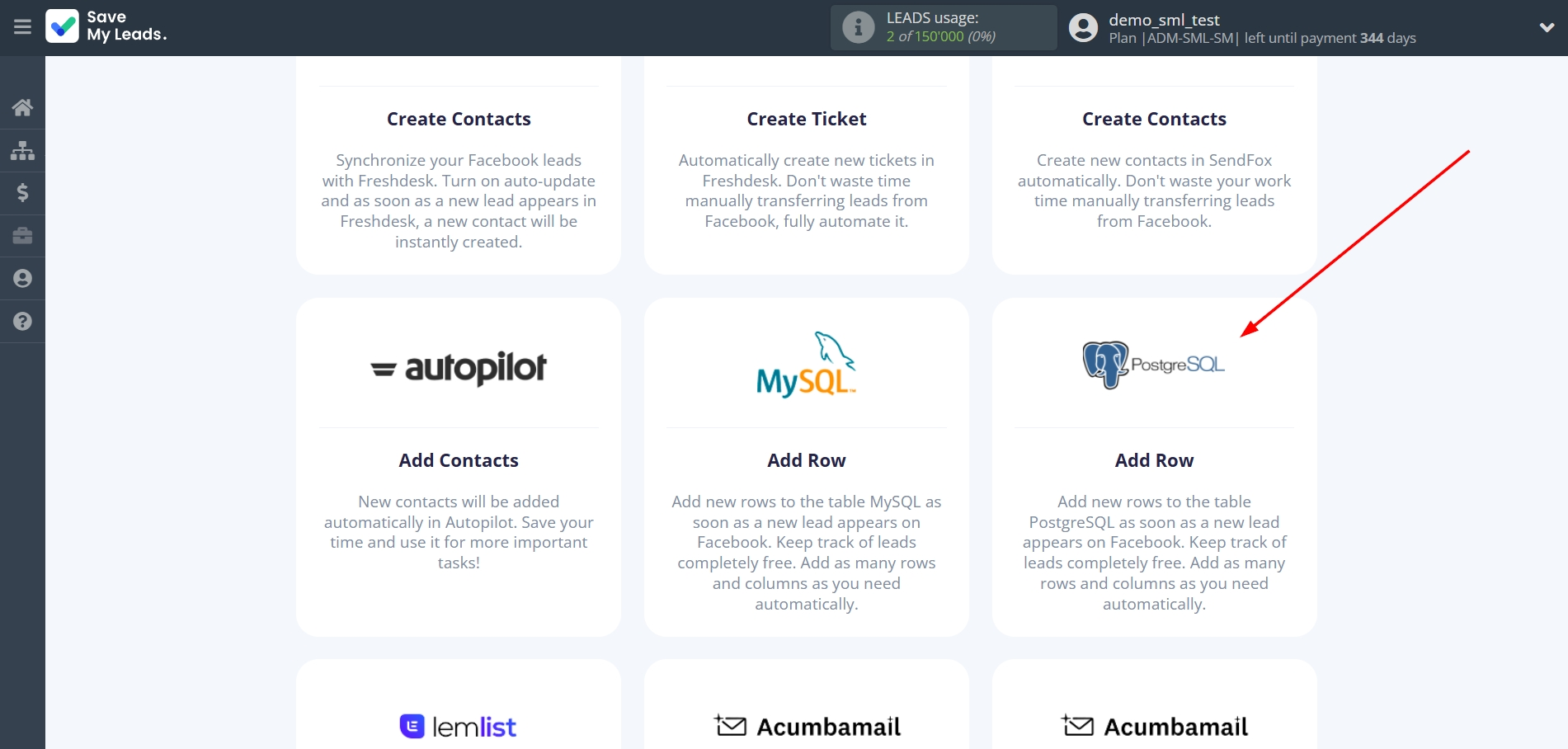Open the lemlist integration card
This screenshot has width=1568, height=749.
click(459, 722)
